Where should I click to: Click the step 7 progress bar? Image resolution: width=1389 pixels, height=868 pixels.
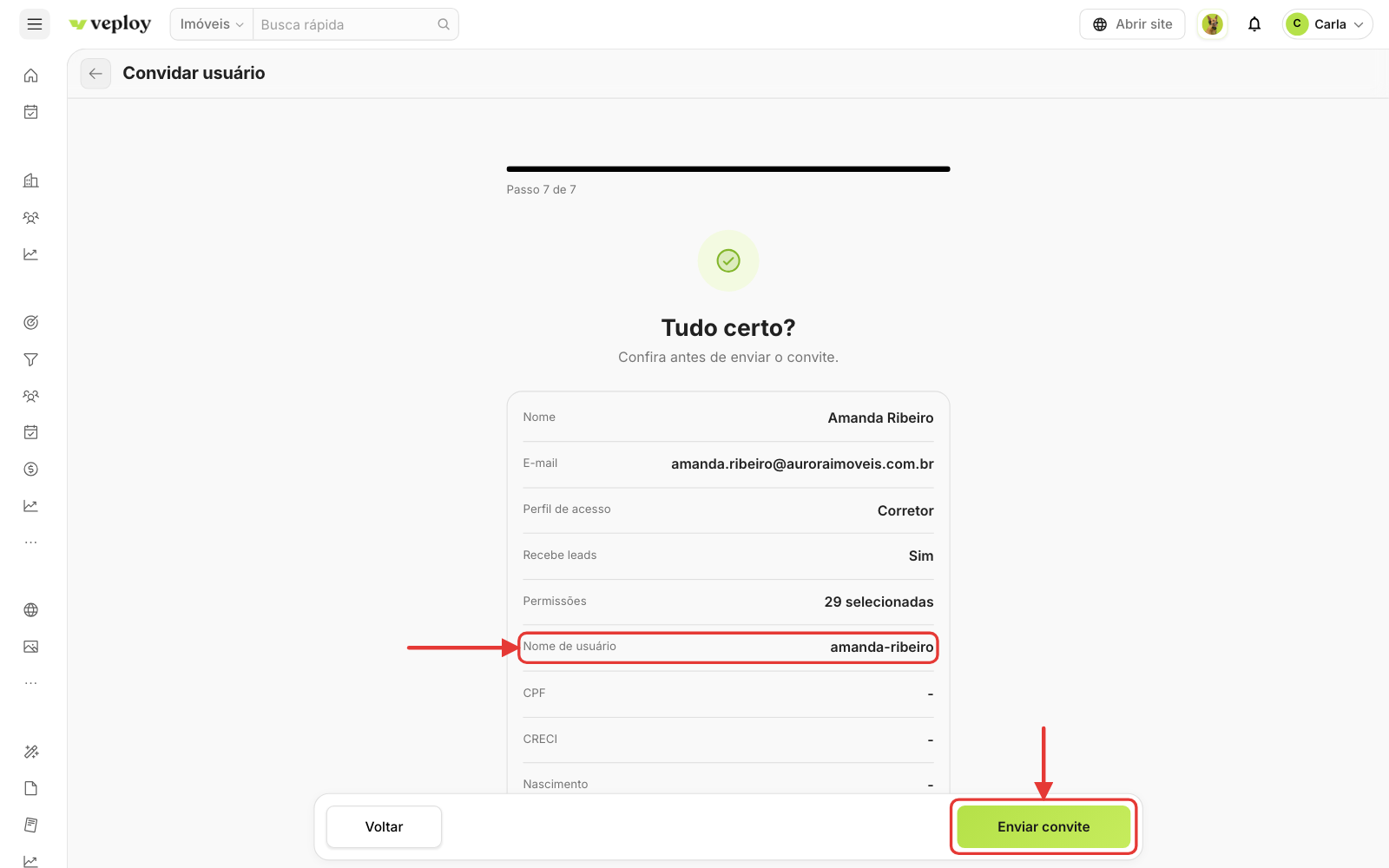(728, 169)
